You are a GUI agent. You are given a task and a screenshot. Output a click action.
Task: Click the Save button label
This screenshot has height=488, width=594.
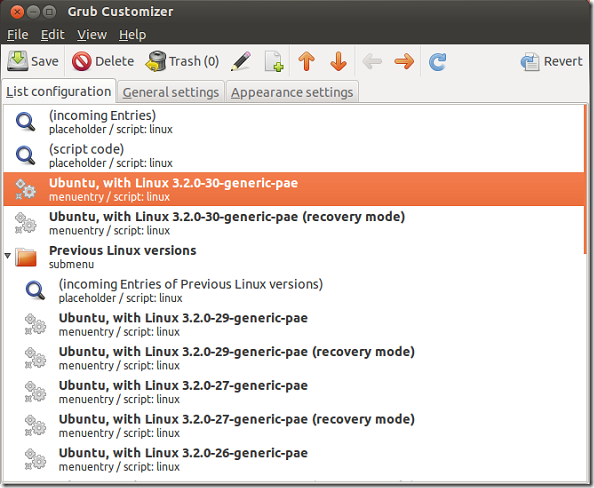click(45, 61)
